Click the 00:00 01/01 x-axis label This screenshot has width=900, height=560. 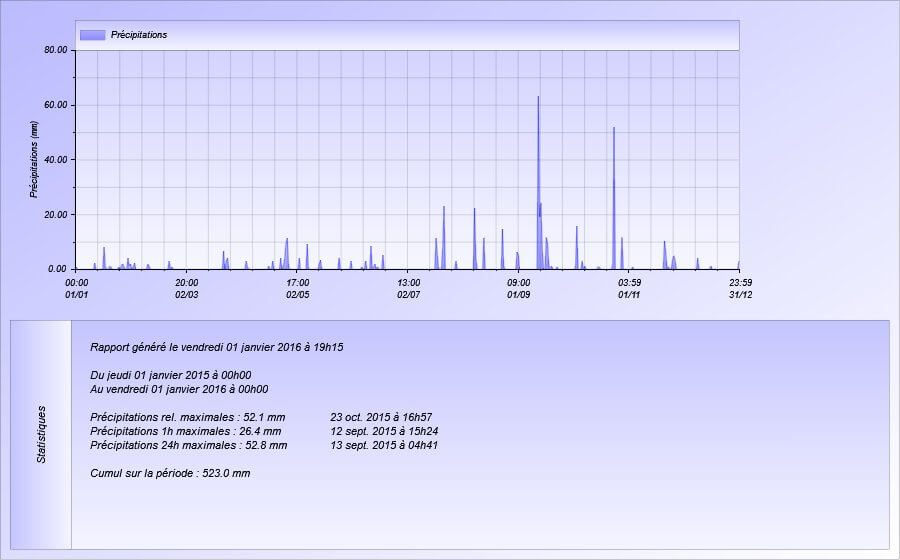click(x=77, y=289)
